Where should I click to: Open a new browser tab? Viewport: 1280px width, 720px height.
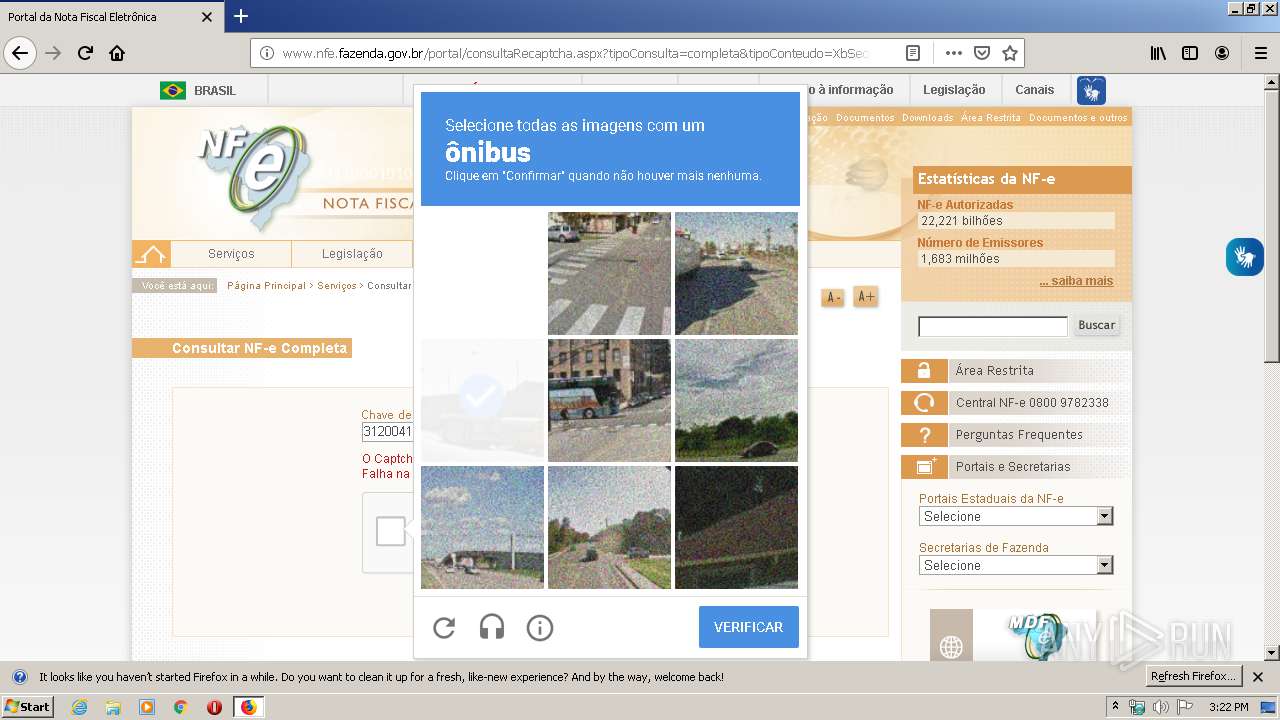tap(241, 16)
